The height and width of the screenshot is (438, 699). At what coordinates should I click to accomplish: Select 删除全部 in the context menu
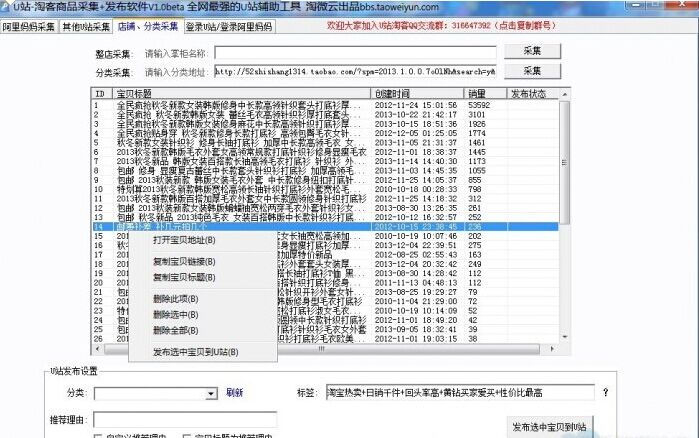[x=176, y=329]
